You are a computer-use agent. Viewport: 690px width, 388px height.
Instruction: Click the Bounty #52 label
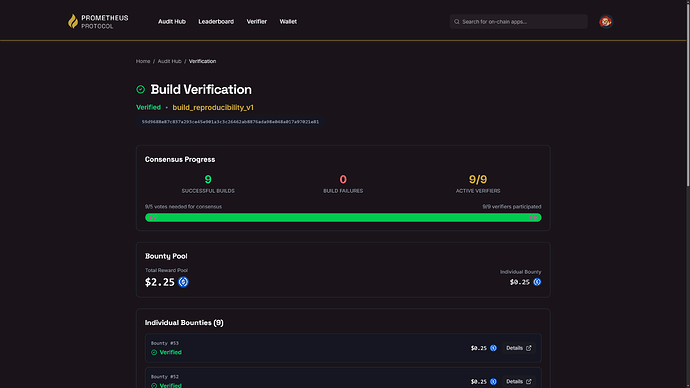[165, 377]
